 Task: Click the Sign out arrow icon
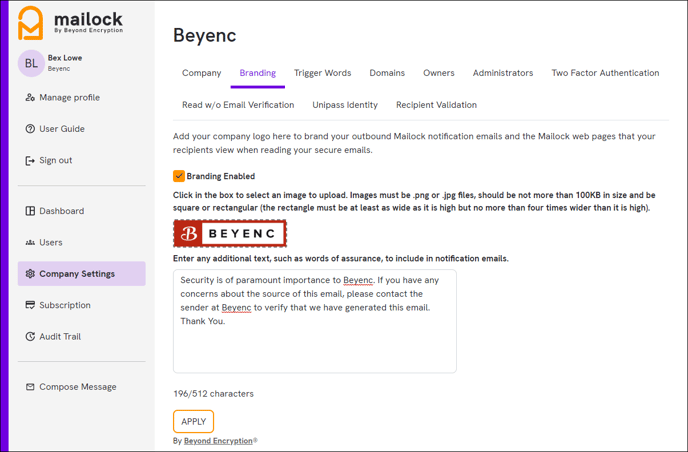tap(30, 161)
